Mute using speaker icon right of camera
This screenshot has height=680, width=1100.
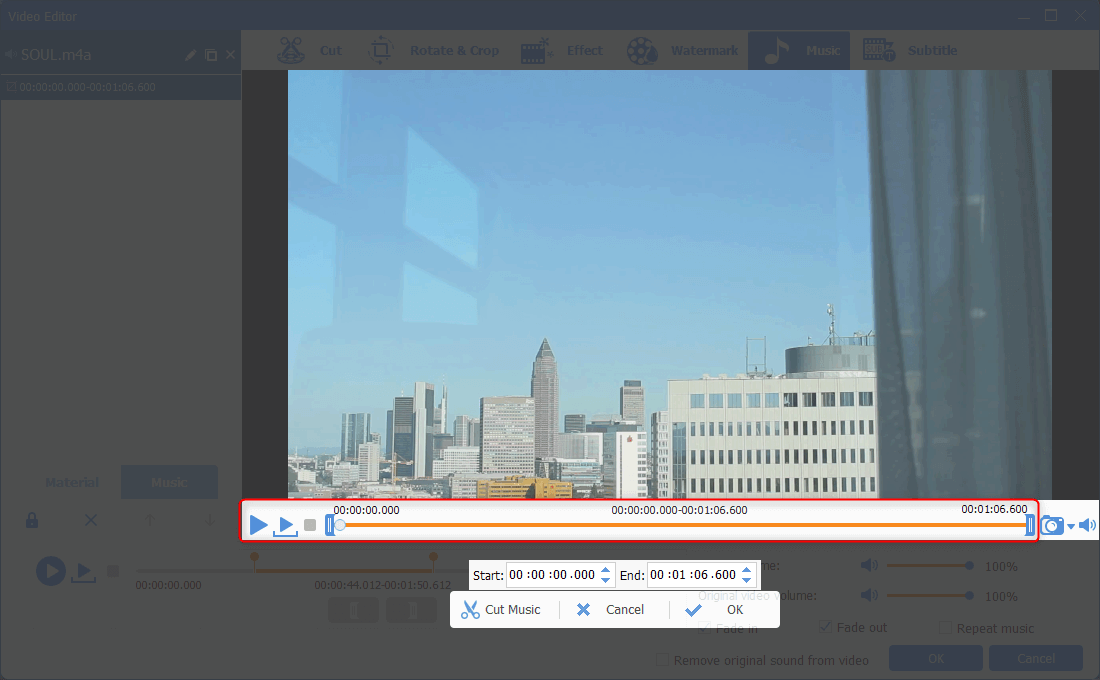click(x=1087, y=525)
